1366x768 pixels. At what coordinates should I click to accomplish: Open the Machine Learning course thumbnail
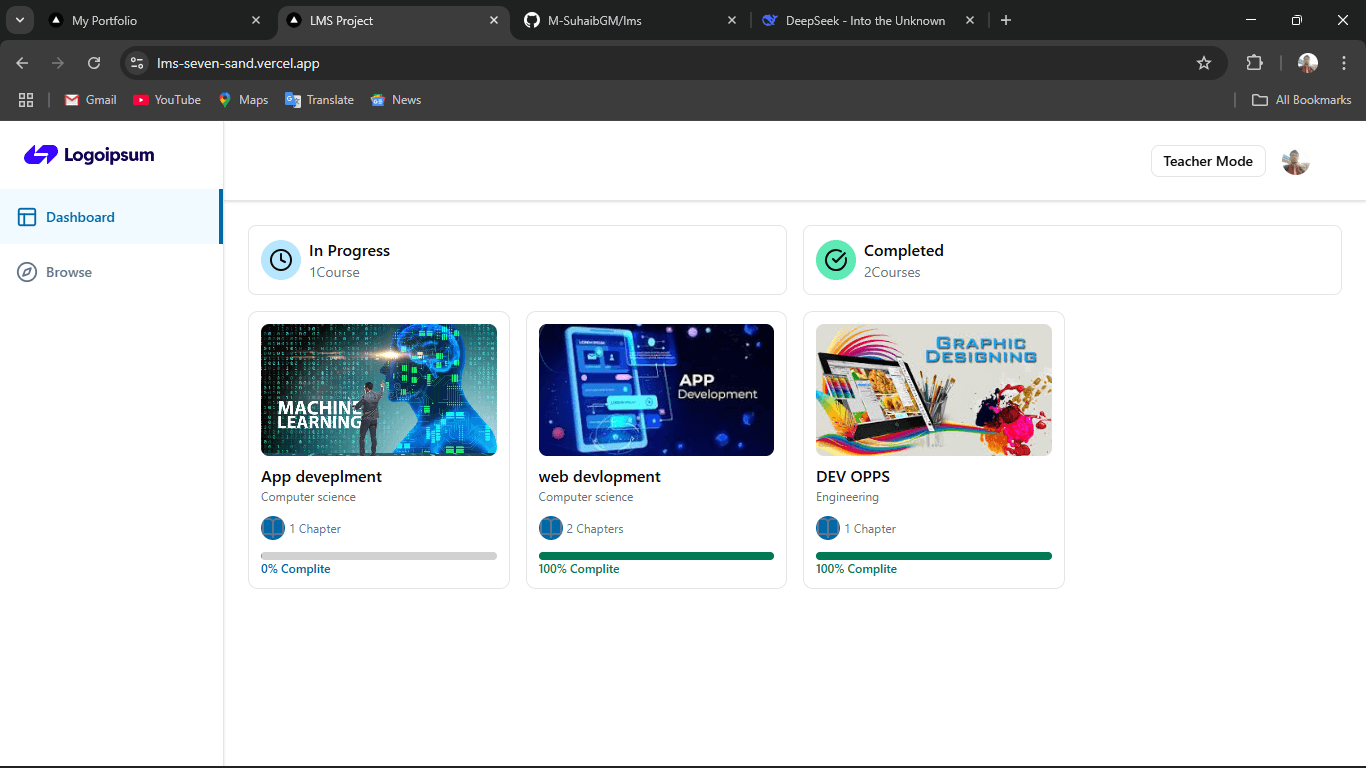pos(379,390)
